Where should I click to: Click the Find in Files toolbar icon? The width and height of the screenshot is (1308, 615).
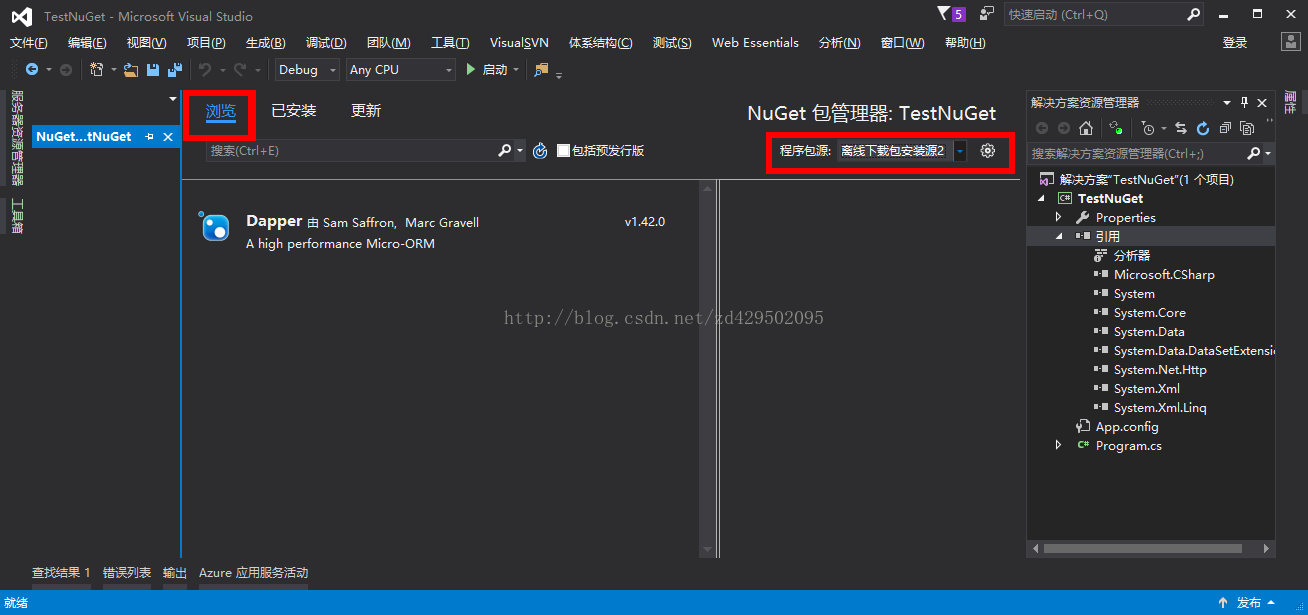point(541,70)
